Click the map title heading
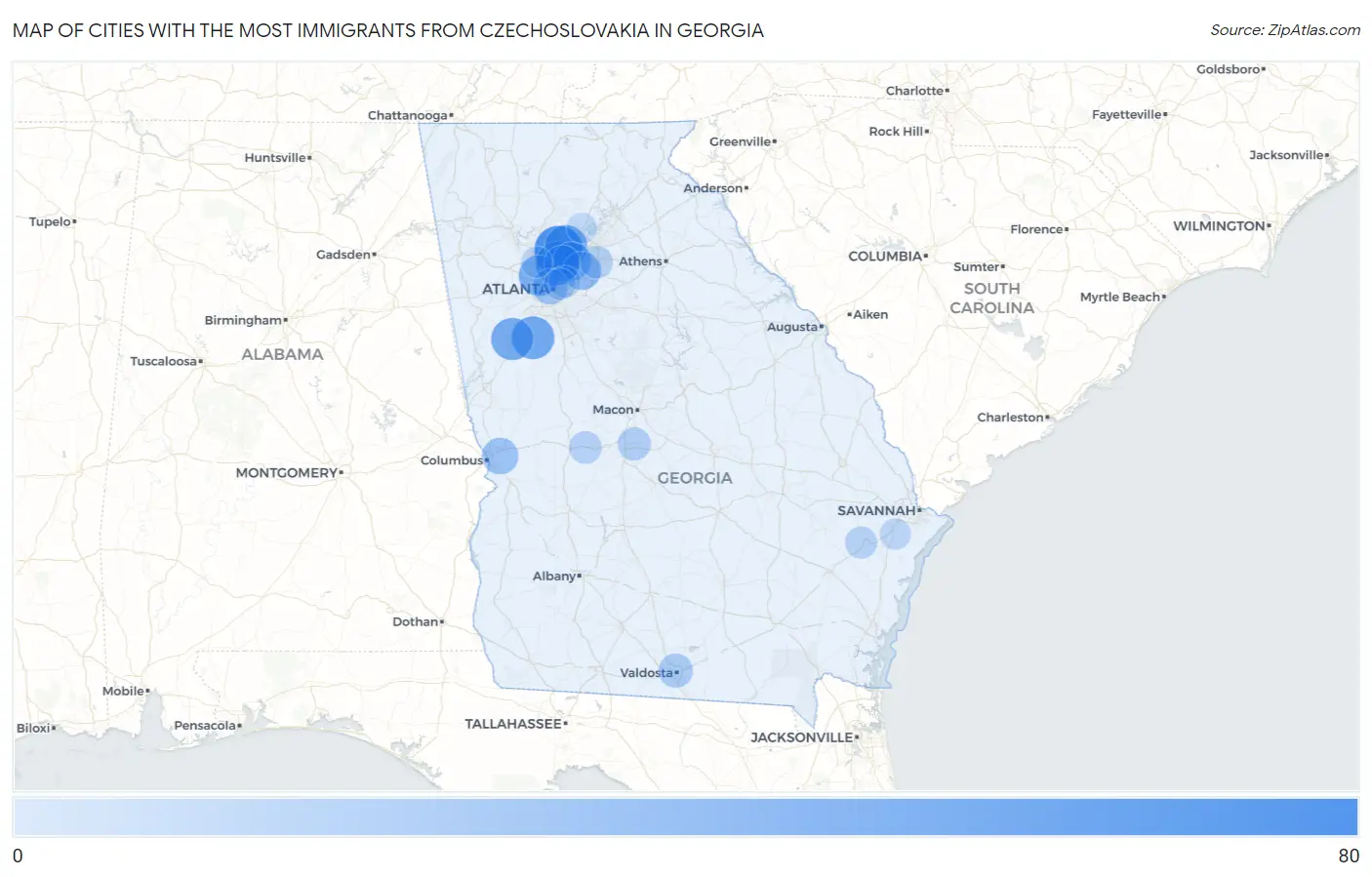The width and height of the screenshot is (1372, 877). point(388,30)
